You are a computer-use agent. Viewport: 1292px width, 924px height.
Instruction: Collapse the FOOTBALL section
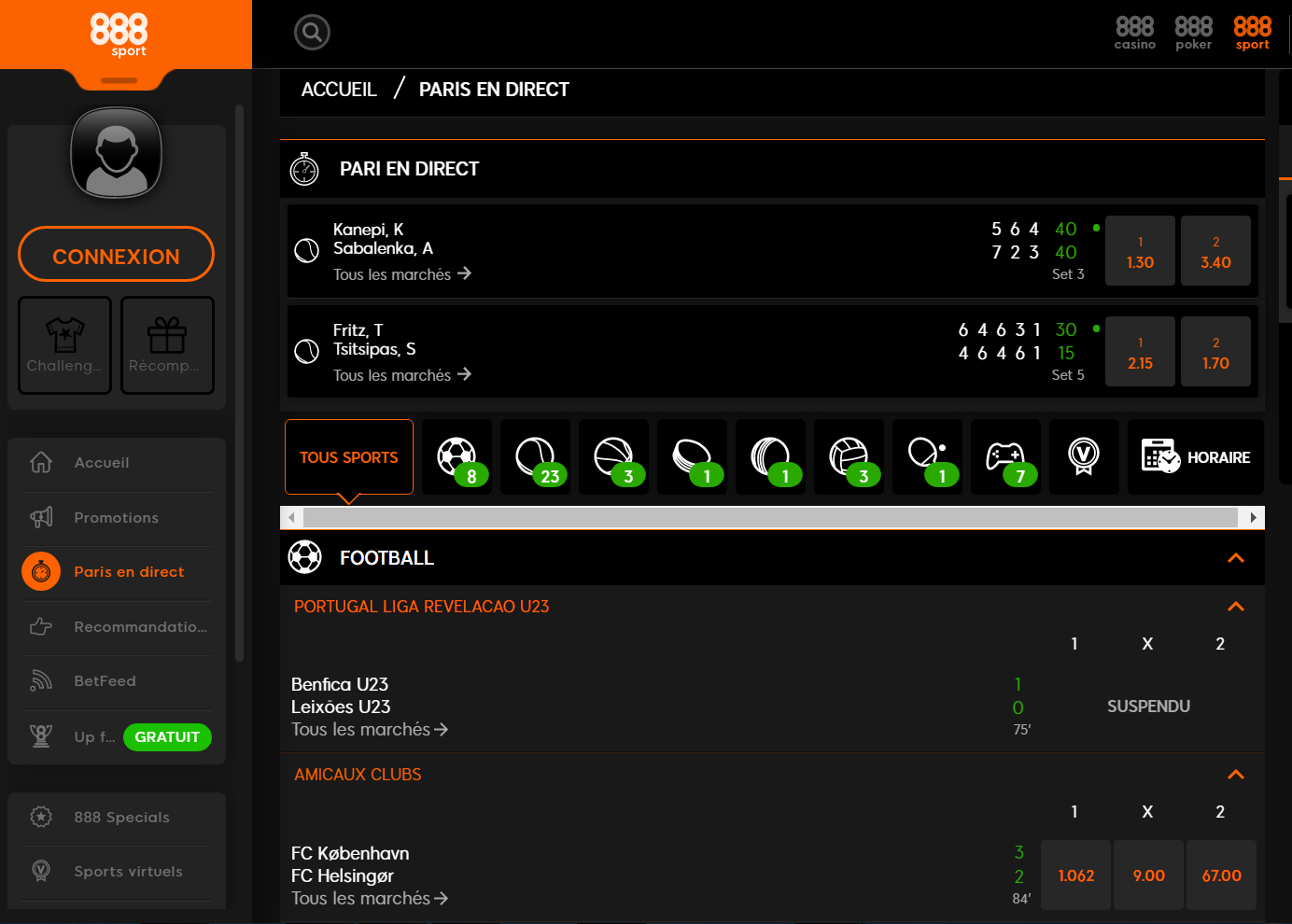coord(1236,558)
